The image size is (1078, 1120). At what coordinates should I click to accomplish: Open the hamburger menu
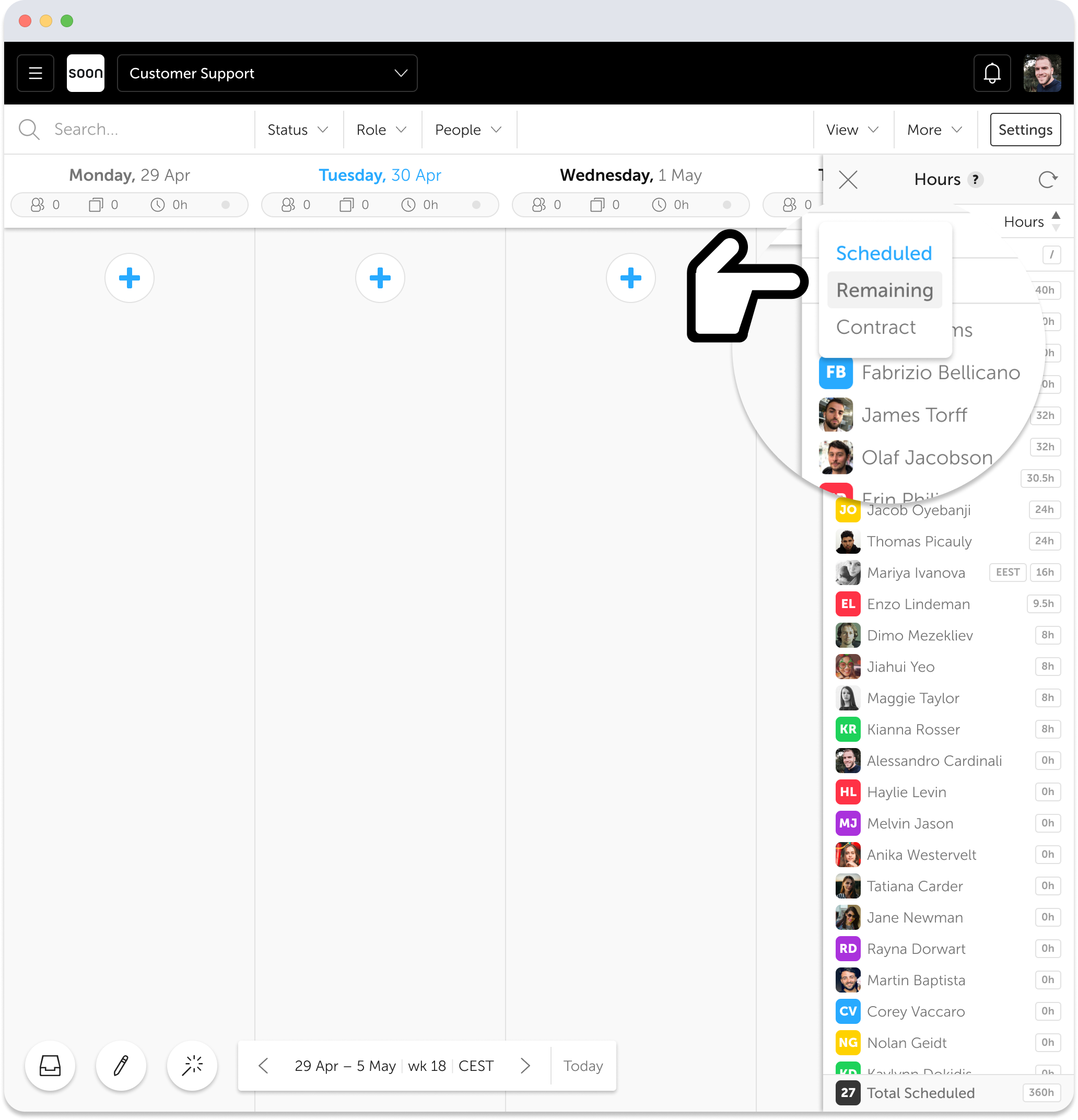(x=36, y=73)
